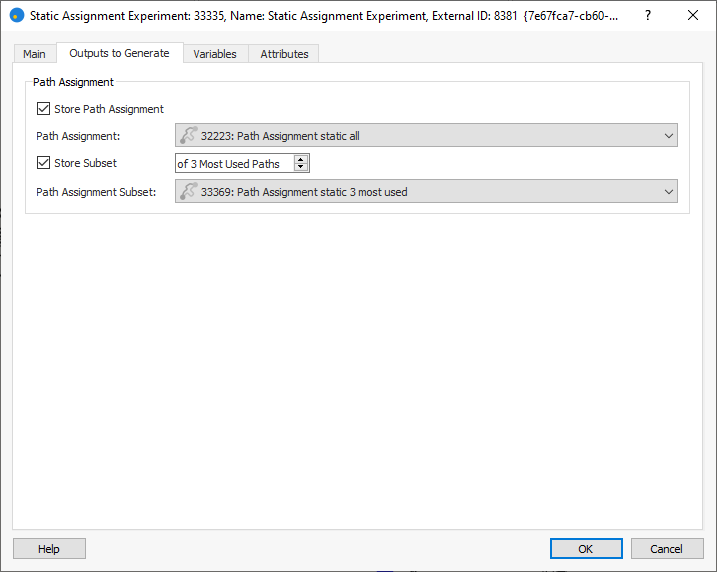Increase Most Used Paths count with up arrow
The height and width of the screenshot is (572, 717).
tap(301, 159)
